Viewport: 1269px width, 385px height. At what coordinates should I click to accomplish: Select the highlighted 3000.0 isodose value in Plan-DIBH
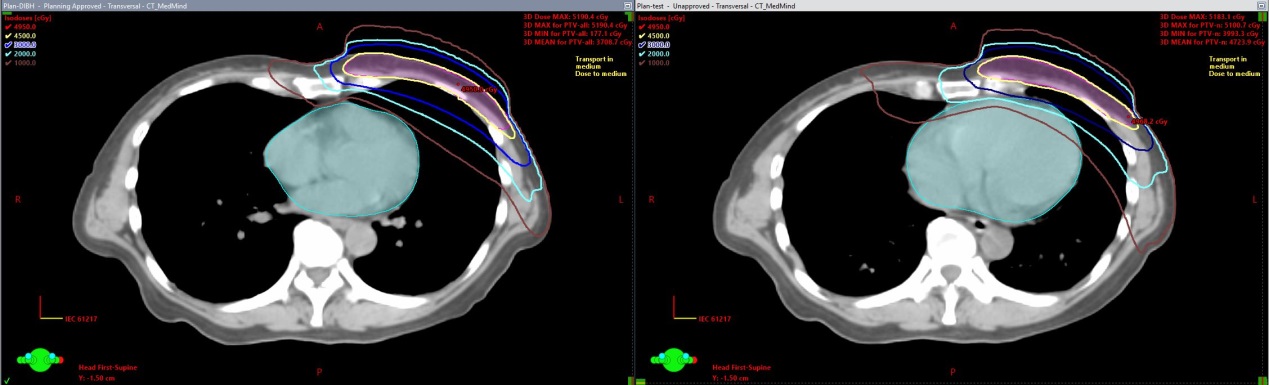pyautogui.click(x=25, y=45)
